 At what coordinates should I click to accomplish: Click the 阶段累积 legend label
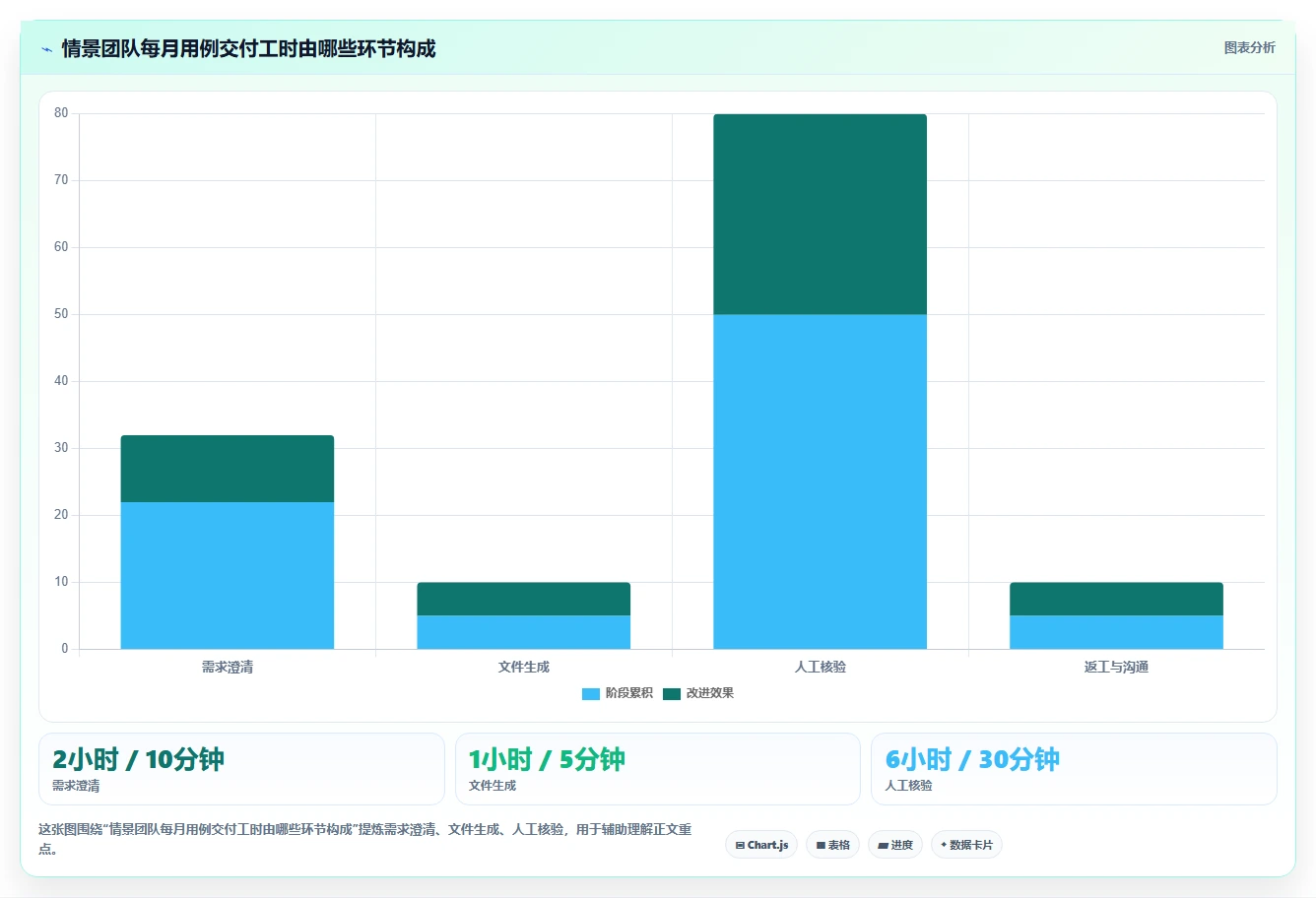click(x=628, y=693)
